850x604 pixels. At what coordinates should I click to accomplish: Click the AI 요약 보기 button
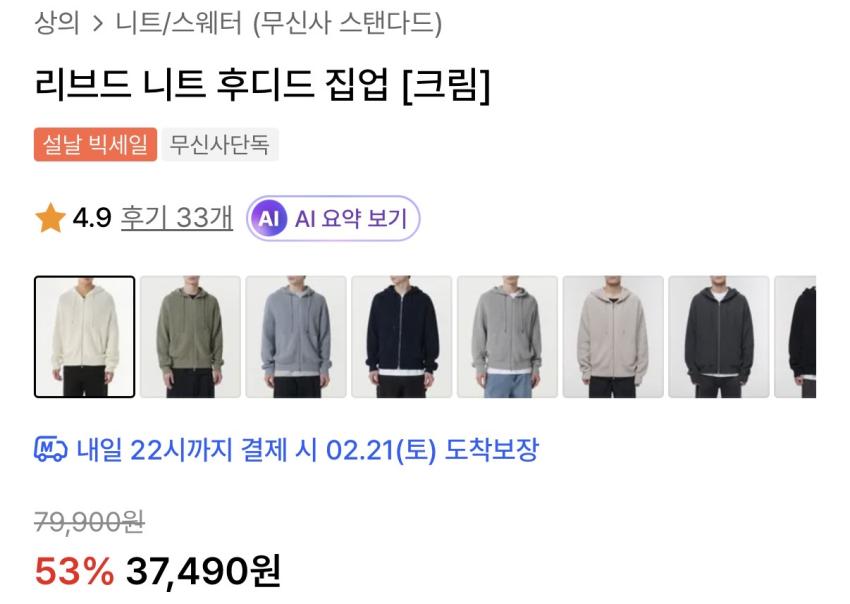333,218
